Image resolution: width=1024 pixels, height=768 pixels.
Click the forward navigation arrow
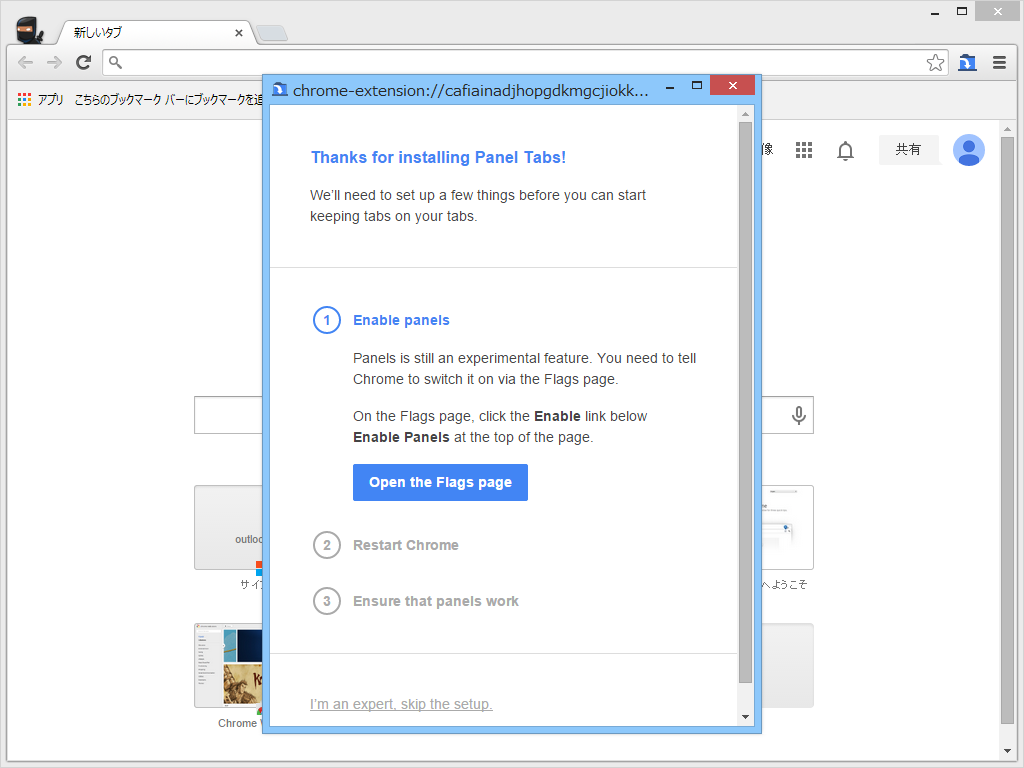(x=54, y=61)
